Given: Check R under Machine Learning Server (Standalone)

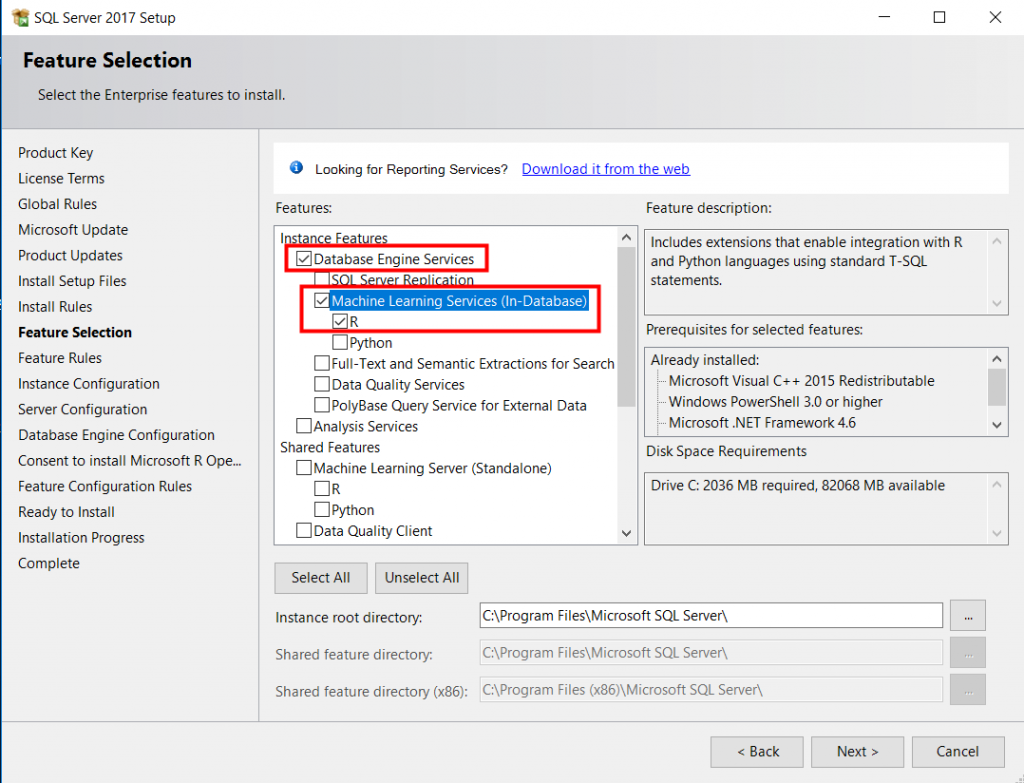Looking at the screenshot, I should tap(321, 488).
